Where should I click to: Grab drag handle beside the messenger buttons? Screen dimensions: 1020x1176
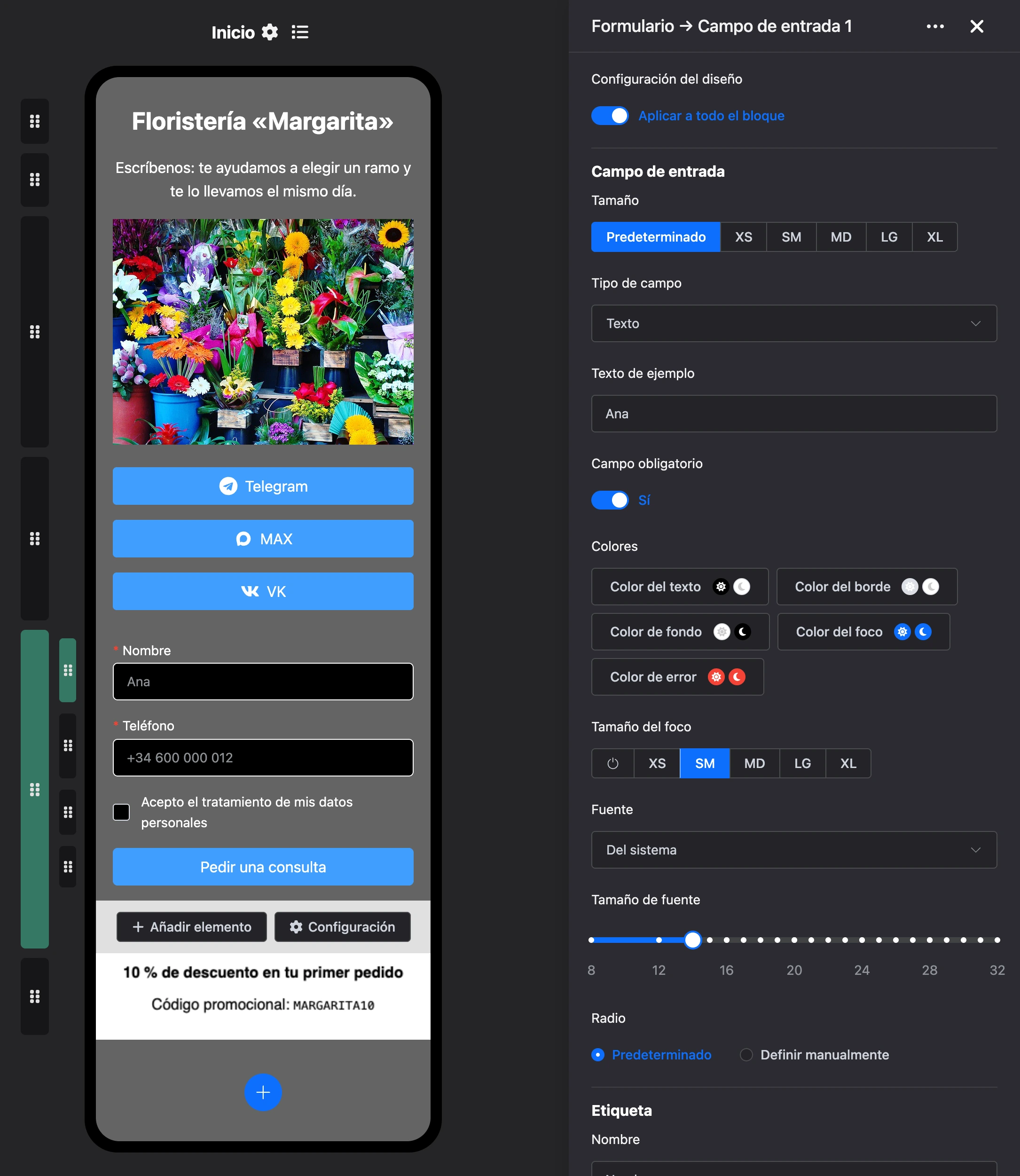click(35, 539)
